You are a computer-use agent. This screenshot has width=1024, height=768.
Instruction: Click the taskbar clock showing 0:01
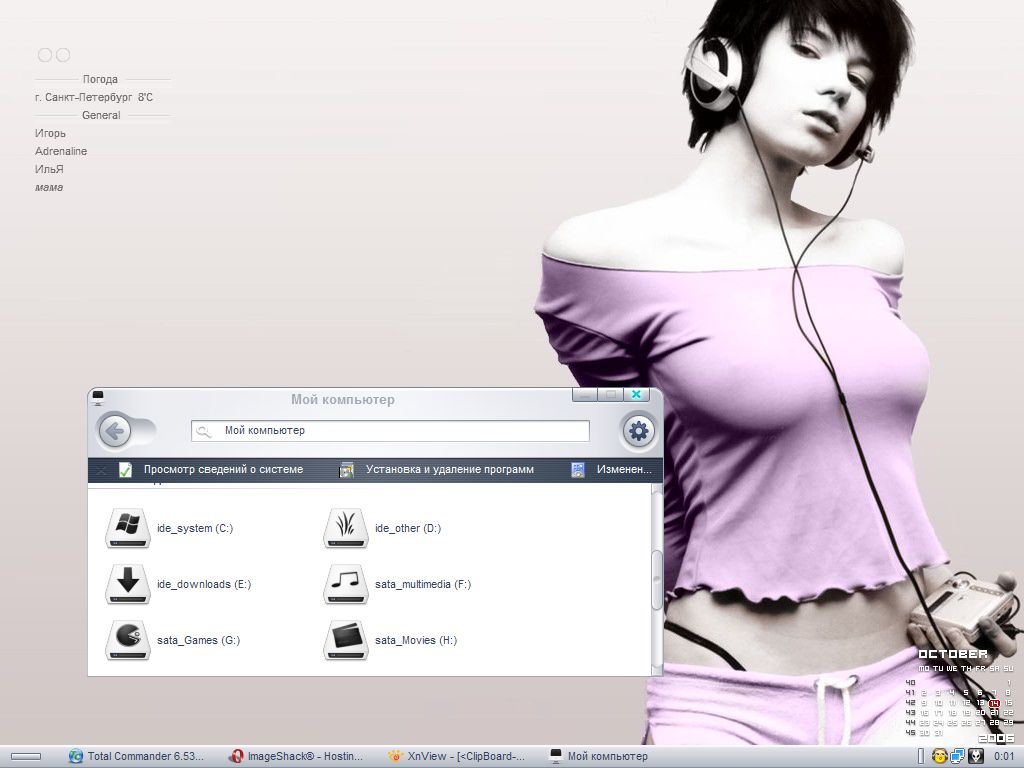[1004, 756]
